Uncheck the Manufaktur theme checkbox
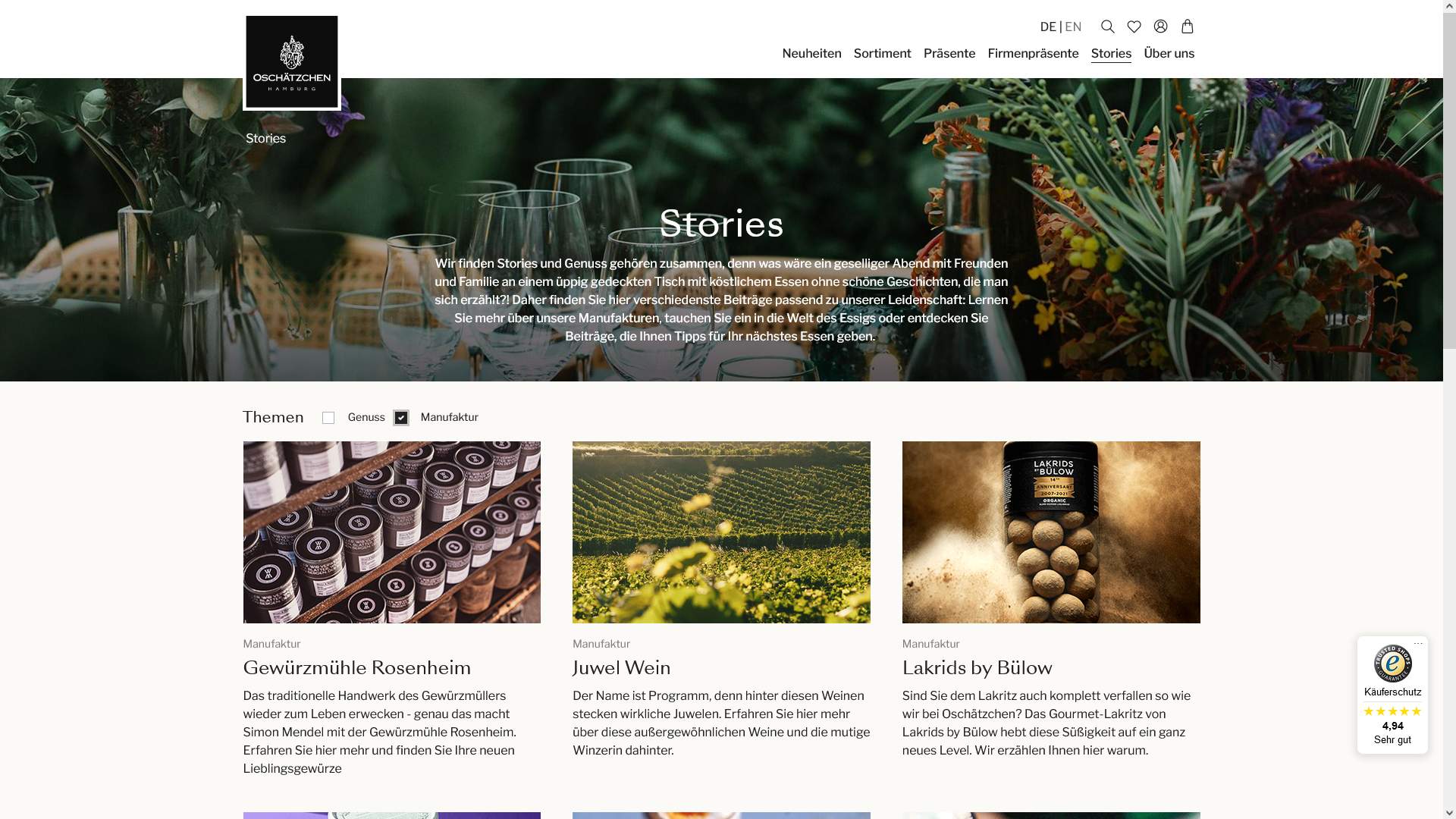The height and width of the screenshot is (819, 1456). (401, 418)
